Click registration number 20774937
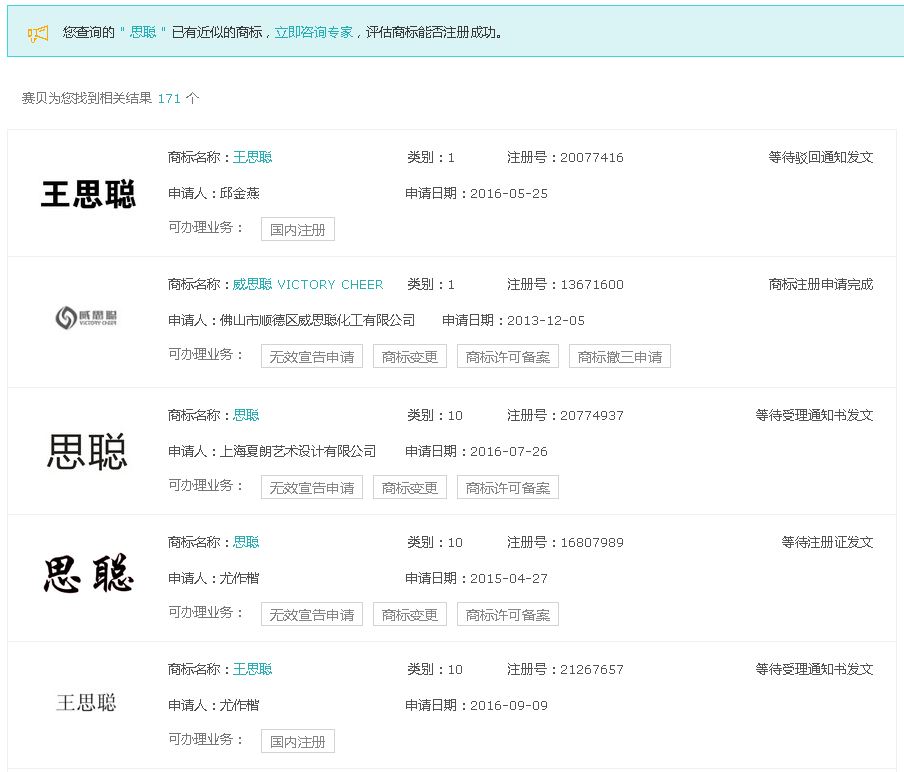This screenshot has height=772, width=904. click(x=592, y=415)
